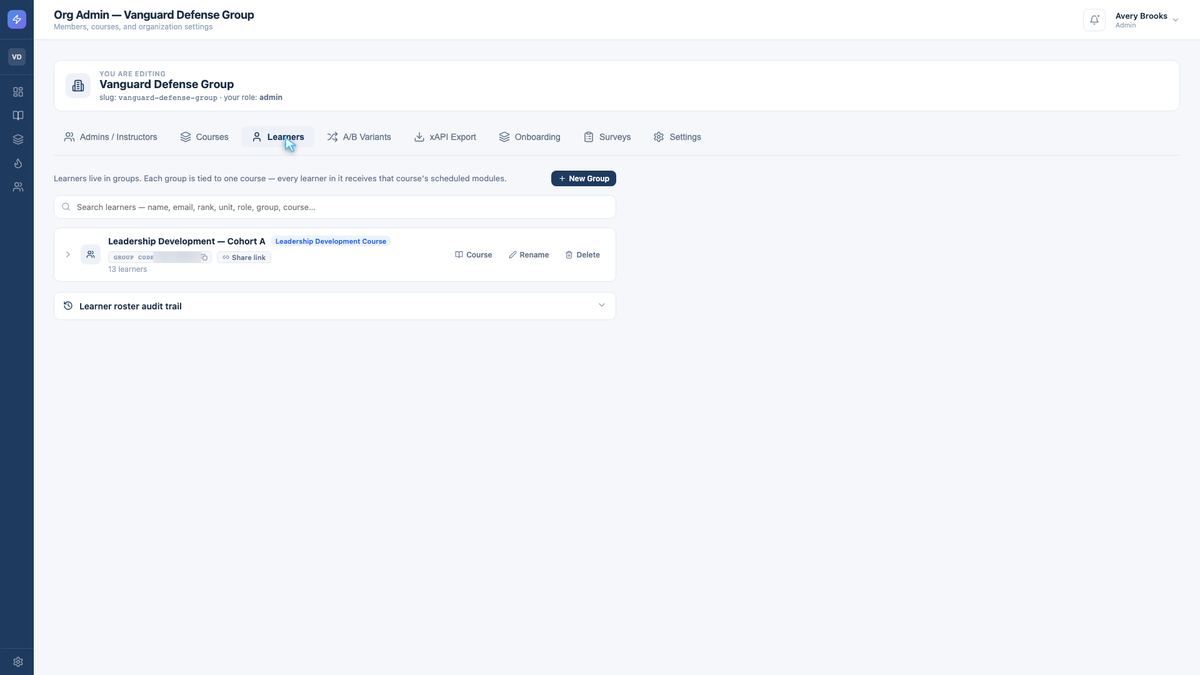
Task: Expand the Leadership Development Cohort A group
Action: [68, 255]
